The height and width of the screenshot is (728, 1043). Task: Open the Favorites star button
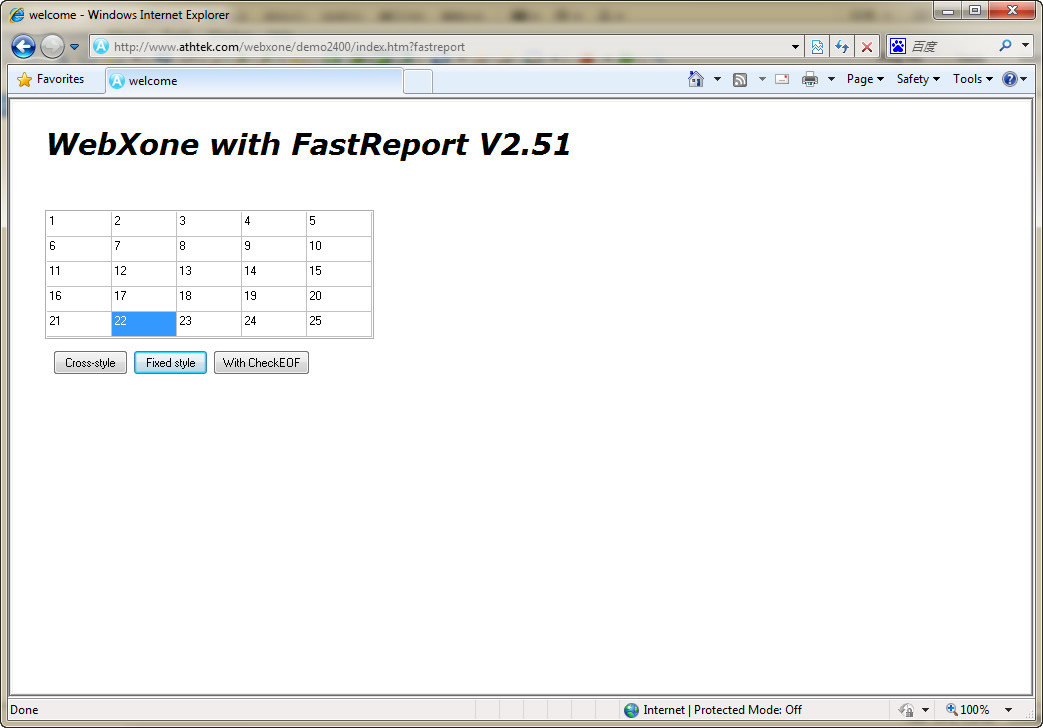pyautogui.click(x=52, y=79)
